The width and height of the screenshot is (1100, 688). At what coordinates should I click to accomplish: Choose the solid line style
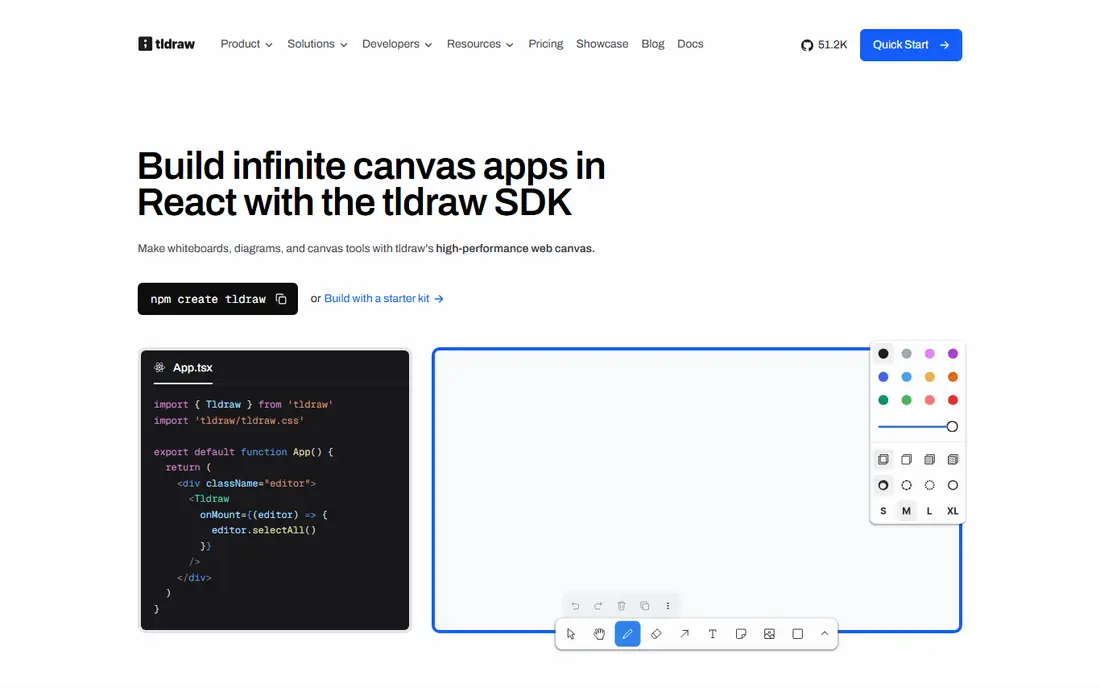click(x=953, y=485)
